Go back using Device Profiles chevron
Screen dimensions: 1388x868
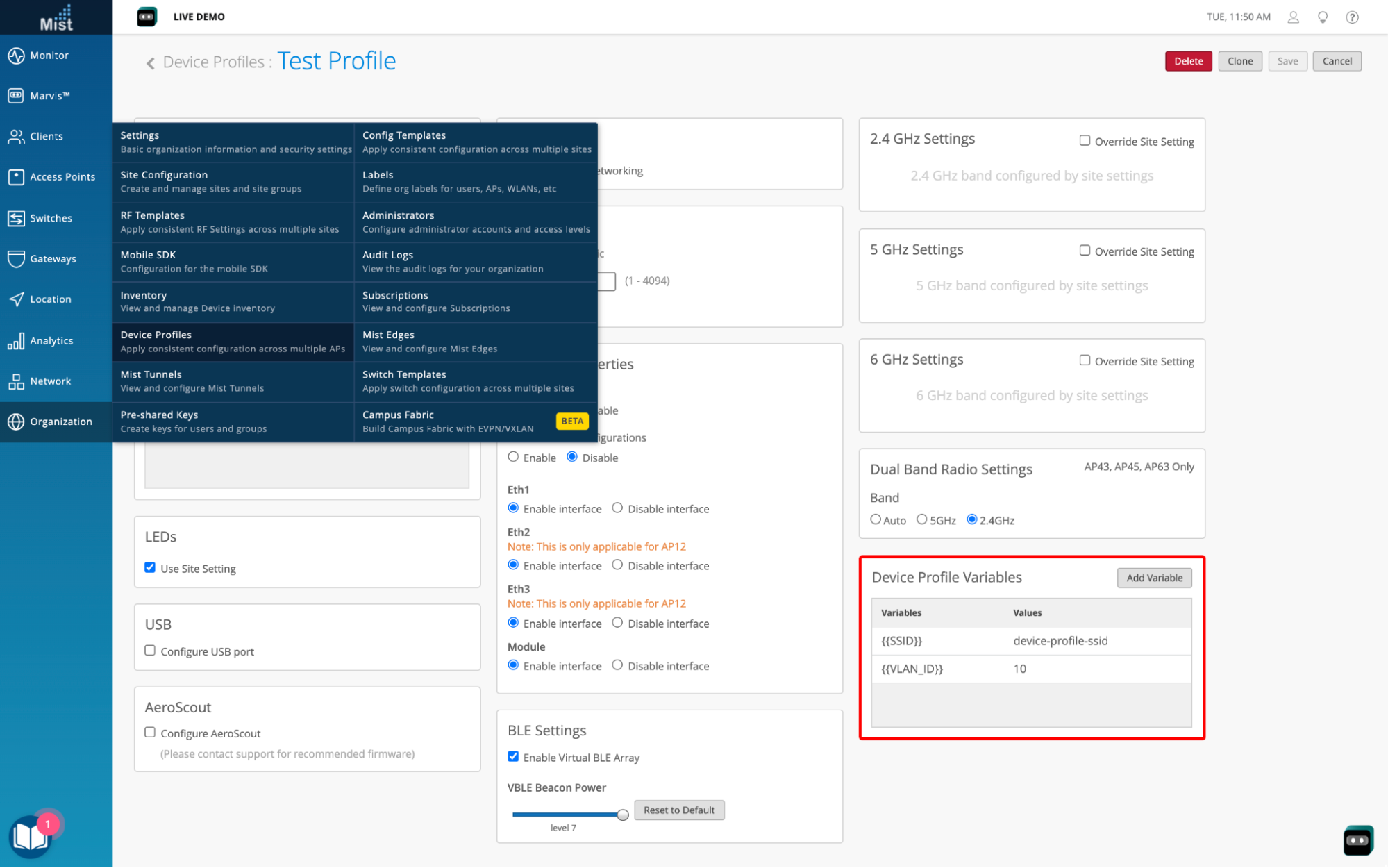pos(151,63)
